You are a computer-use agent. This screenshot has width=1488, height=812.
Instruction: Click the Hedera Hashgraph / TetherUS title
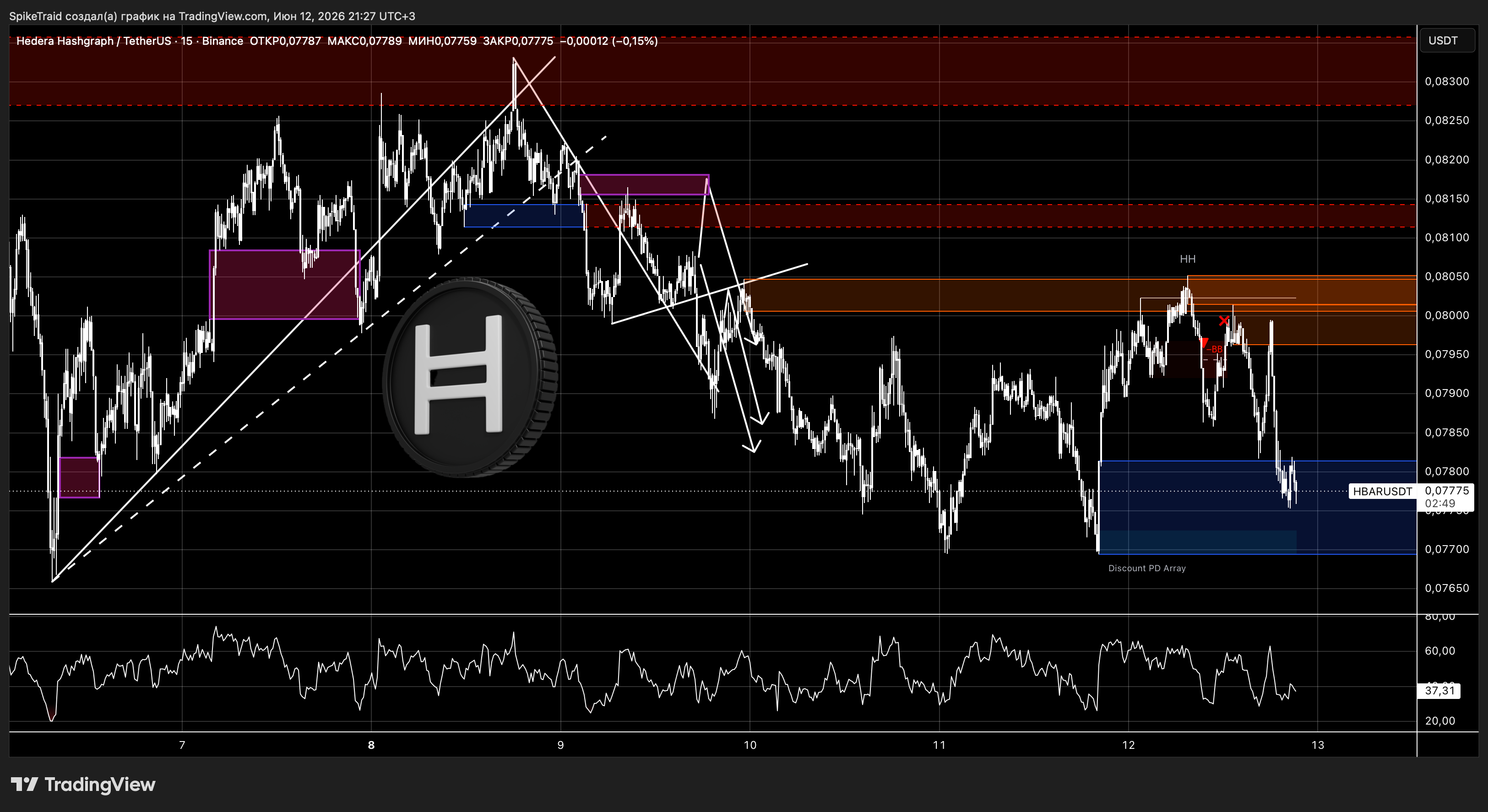[x=93, y=41]
